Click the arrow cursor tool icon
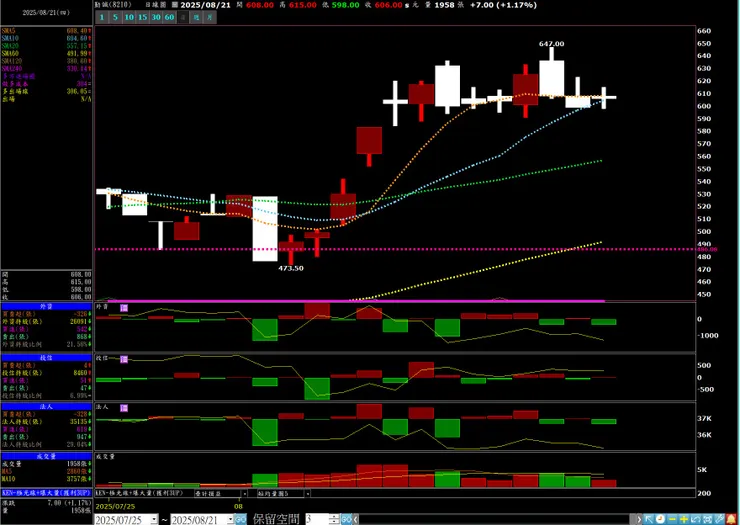 (649, 519)
